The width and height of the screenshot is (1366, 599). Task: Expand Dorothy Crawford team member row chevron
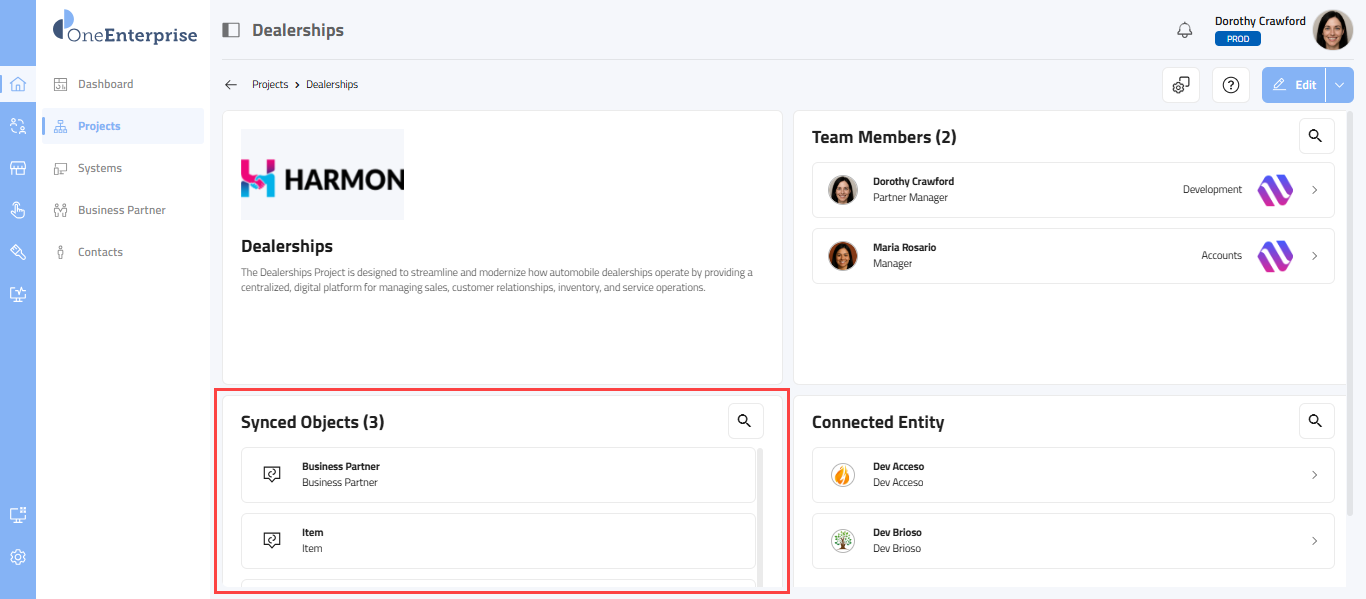(x=1315, y=190)
